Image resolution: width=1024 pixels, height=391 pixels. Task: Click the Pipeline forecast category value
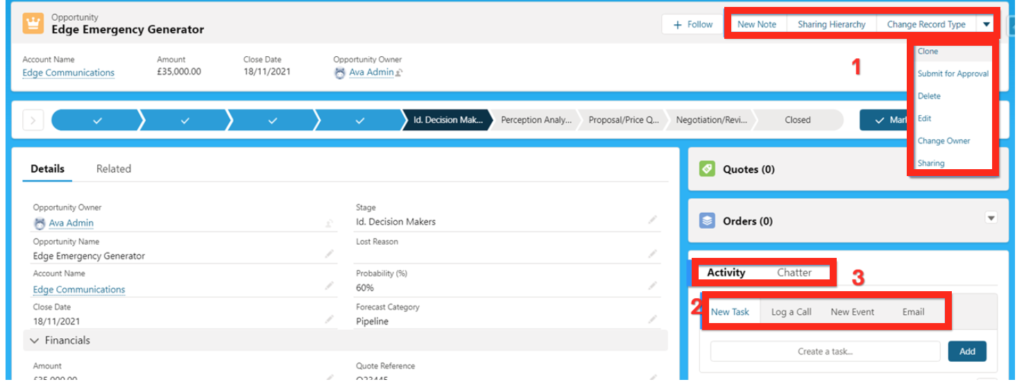tap(372, 321)
